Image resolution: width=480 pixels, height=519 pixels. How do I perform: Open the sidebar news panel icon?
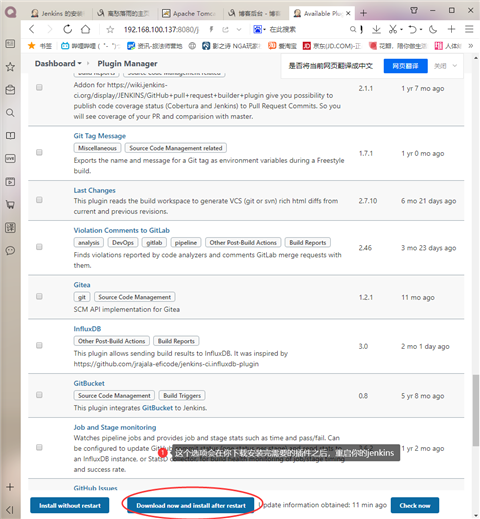coord(10,43)
